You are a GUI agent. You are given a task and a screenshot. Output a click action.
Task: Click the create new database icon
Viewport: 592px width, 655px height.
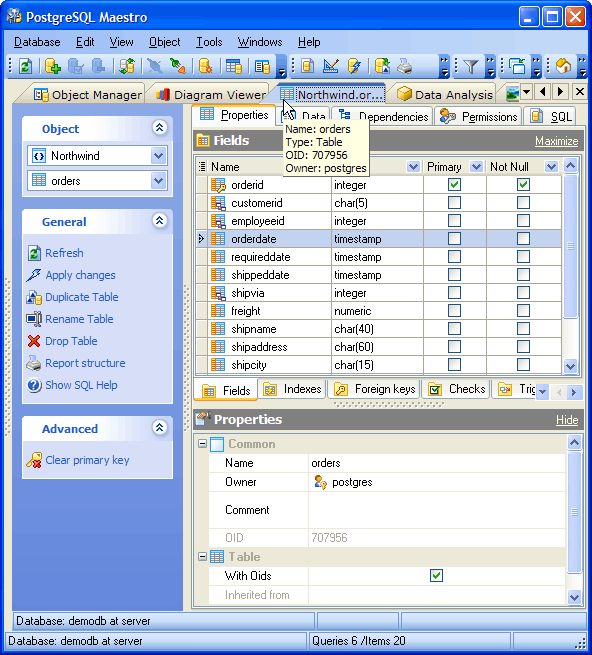coord(53,66)
